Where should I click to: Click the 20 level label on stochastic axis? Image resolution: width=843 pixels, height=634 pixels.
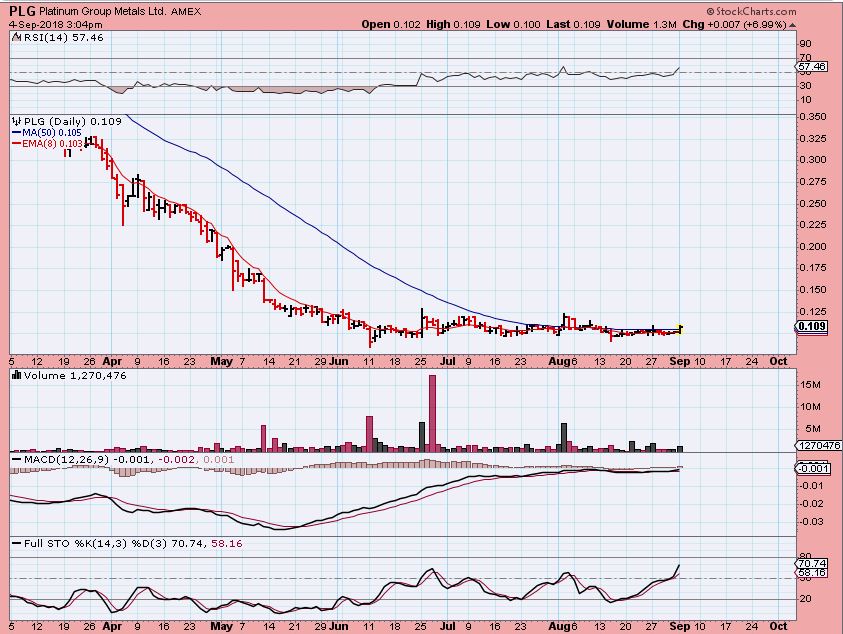click(806, 599)
